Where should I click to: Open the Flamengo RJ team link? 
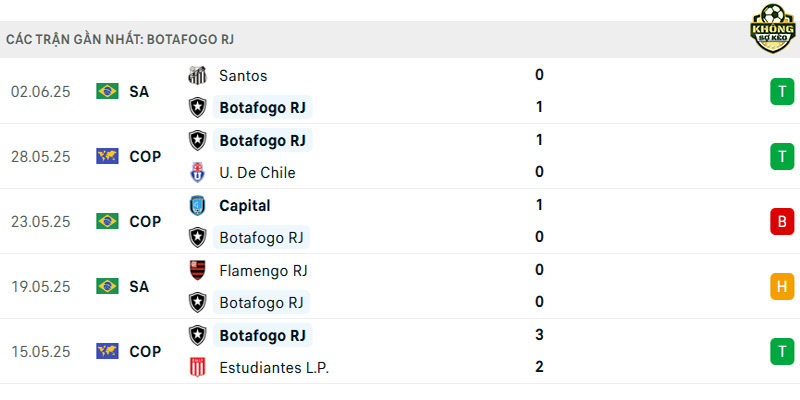pos(263,270)
